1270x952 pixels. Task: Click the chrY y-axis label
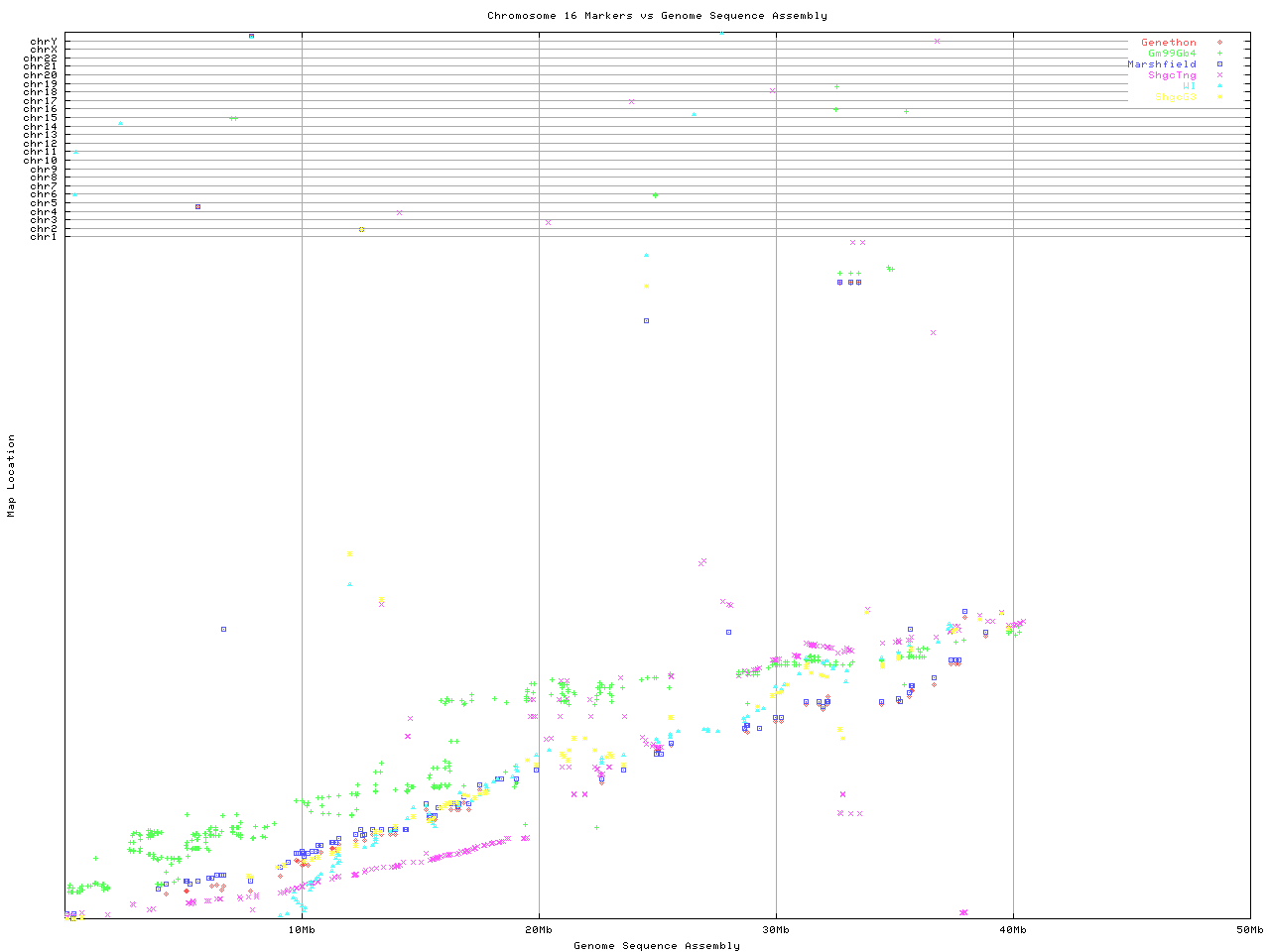[44, 42]
